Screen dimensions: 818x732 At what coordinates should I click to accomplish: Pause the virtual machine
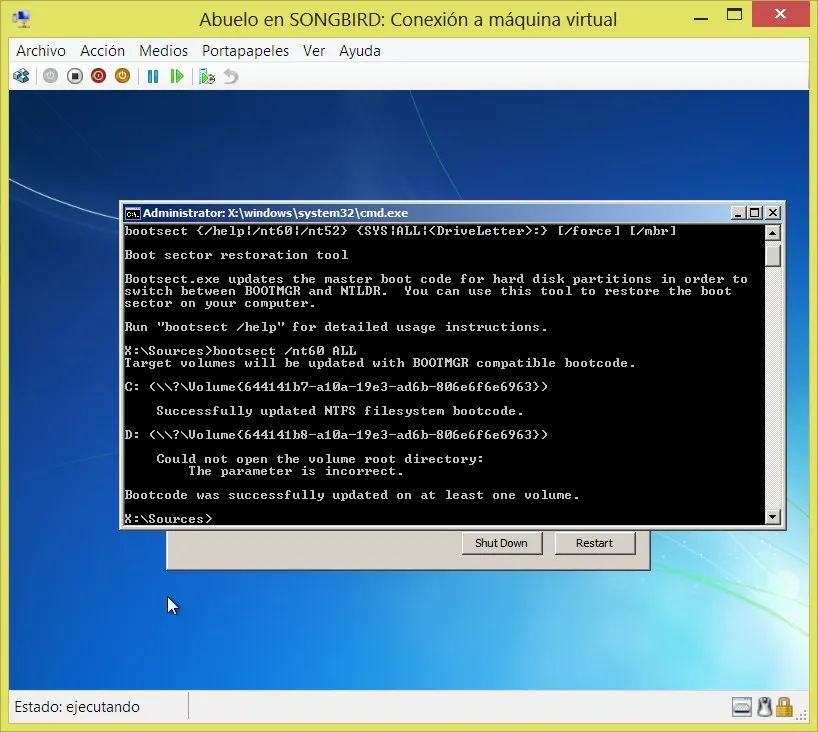pos(153,76)
